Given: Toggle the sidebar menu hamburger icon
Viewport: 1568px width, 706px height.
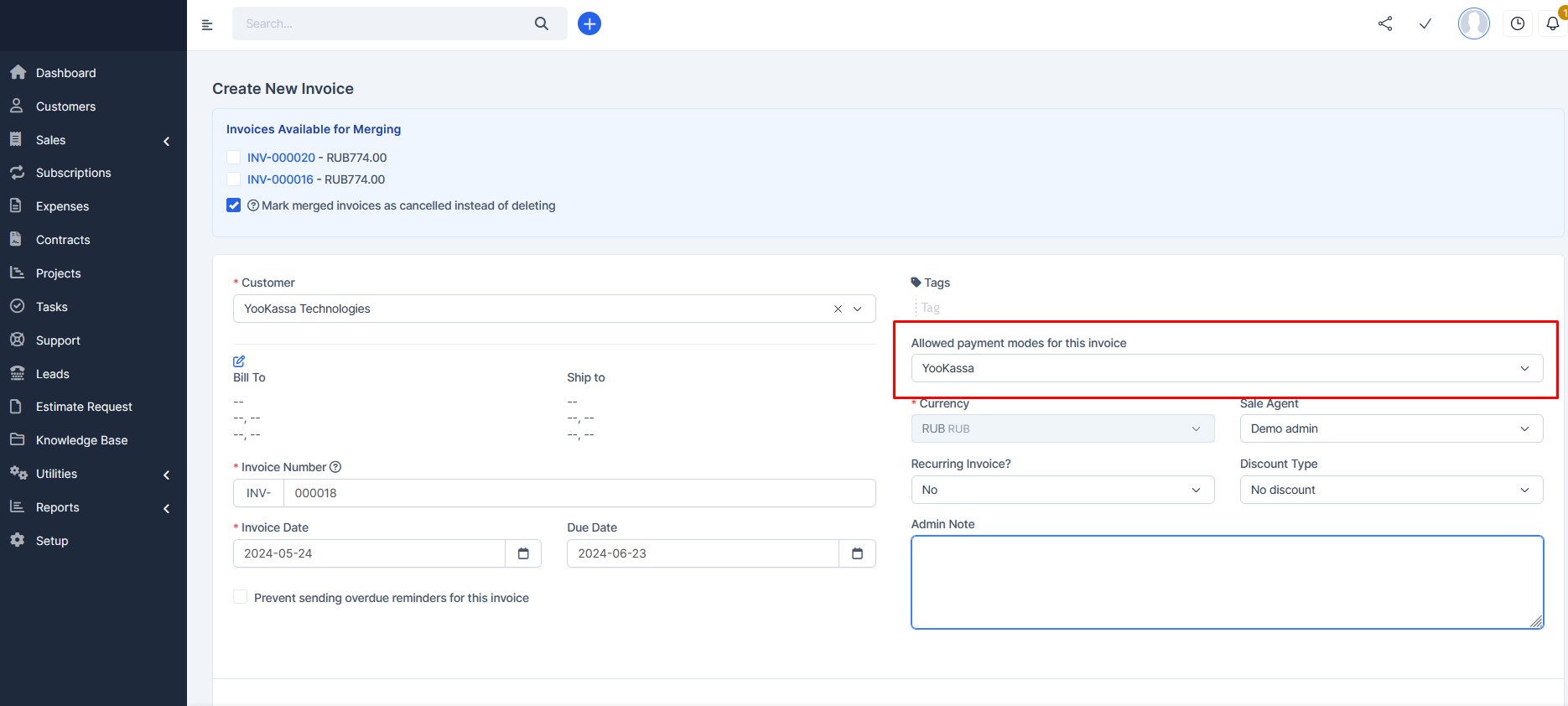Looking at the screenshot, I should click(207, 24).
